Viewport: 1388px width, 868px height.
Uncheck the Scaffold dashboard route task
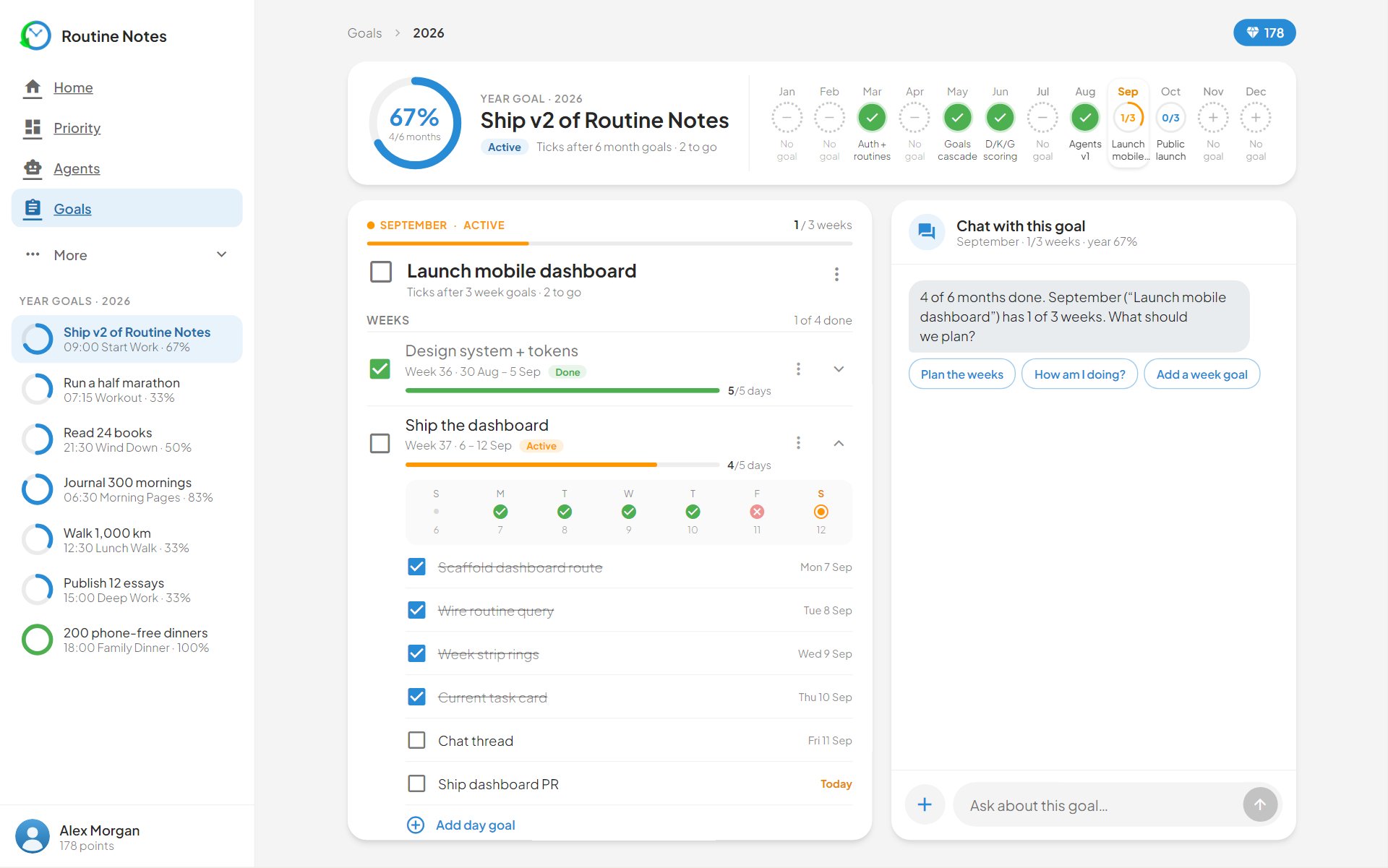coord(416,567)
